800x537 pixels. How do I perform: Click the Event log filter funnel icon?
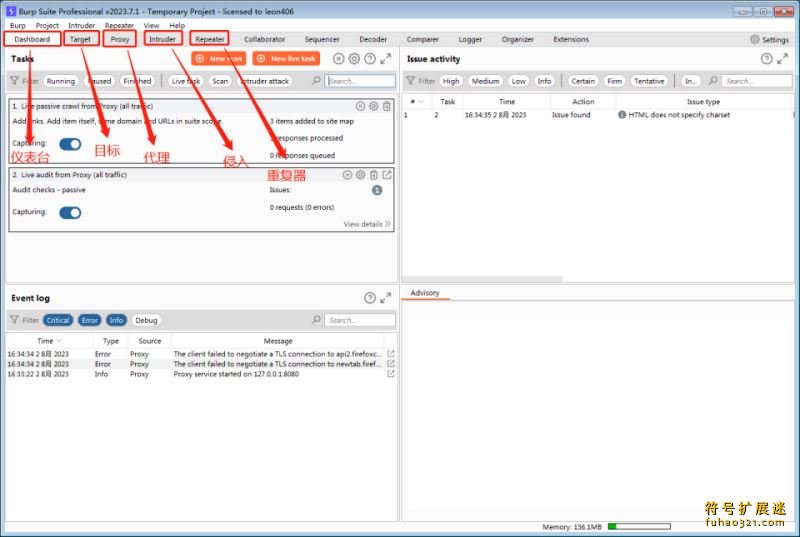[x=14, y=320]
